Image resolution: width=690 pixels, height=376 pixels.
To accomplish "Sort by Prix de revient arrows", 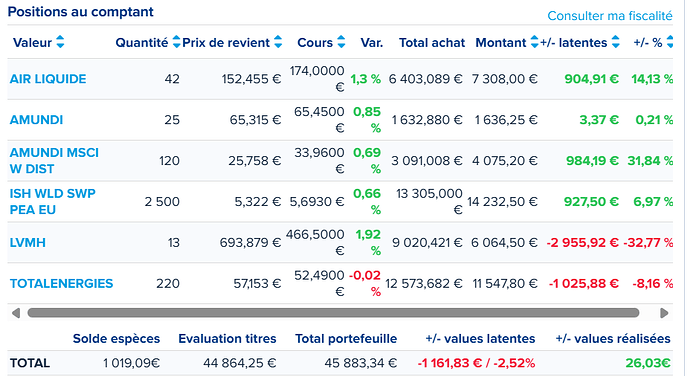I will [x=278, y=42].
